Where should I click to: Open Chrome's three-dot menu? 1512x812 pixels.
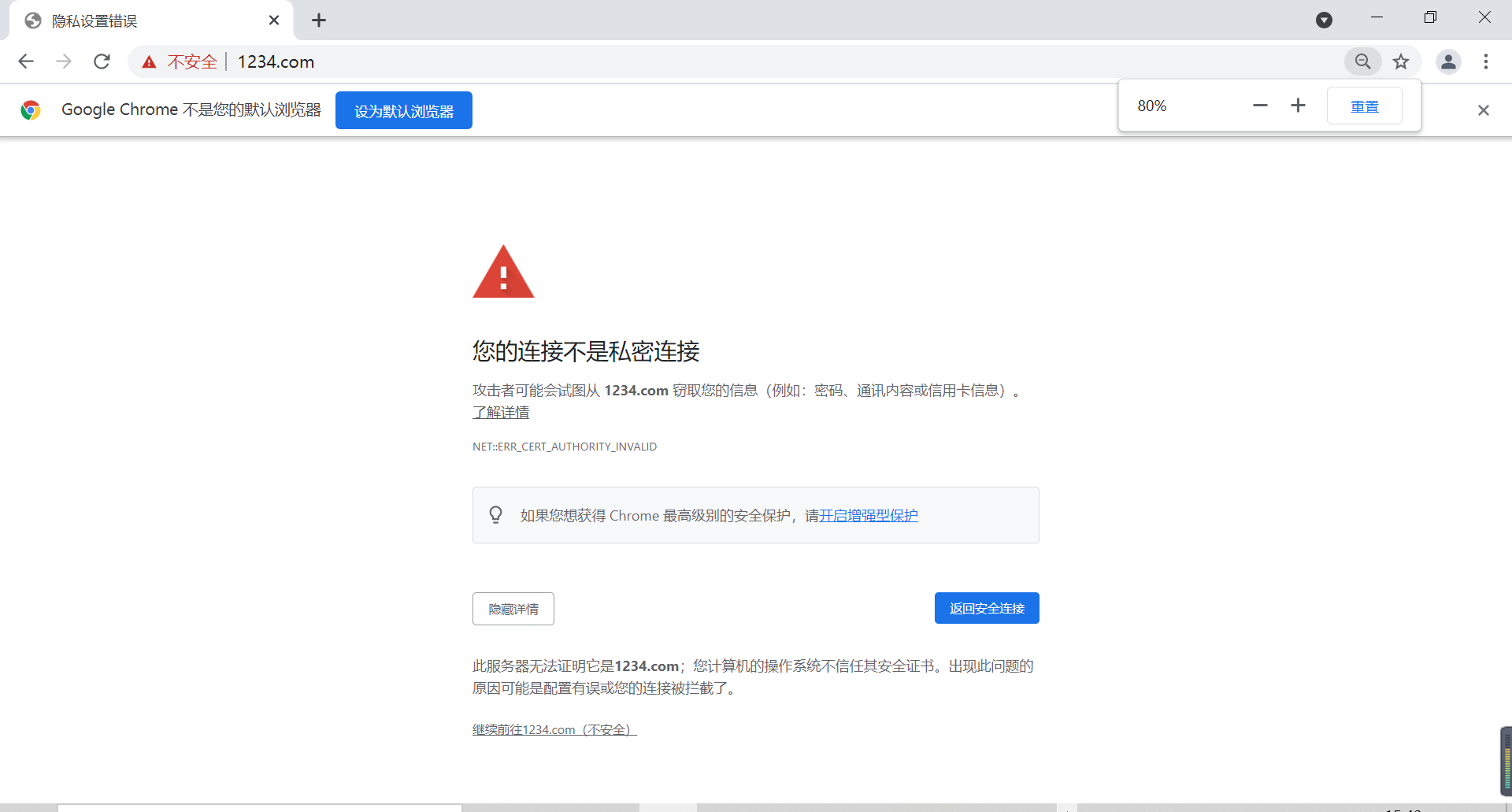click(x=1486, y=61)
